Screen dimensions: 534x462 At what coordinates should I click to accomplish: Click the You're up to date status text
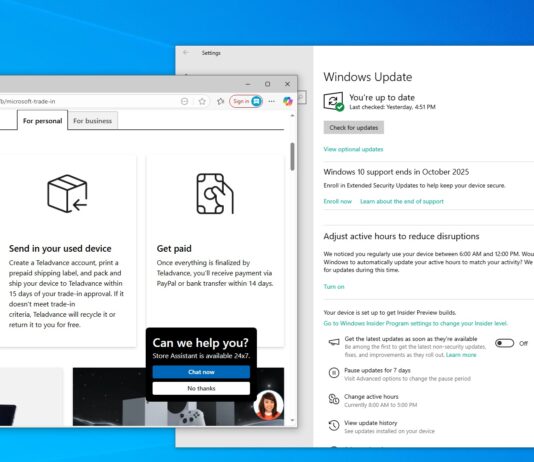tap(382, 97)
